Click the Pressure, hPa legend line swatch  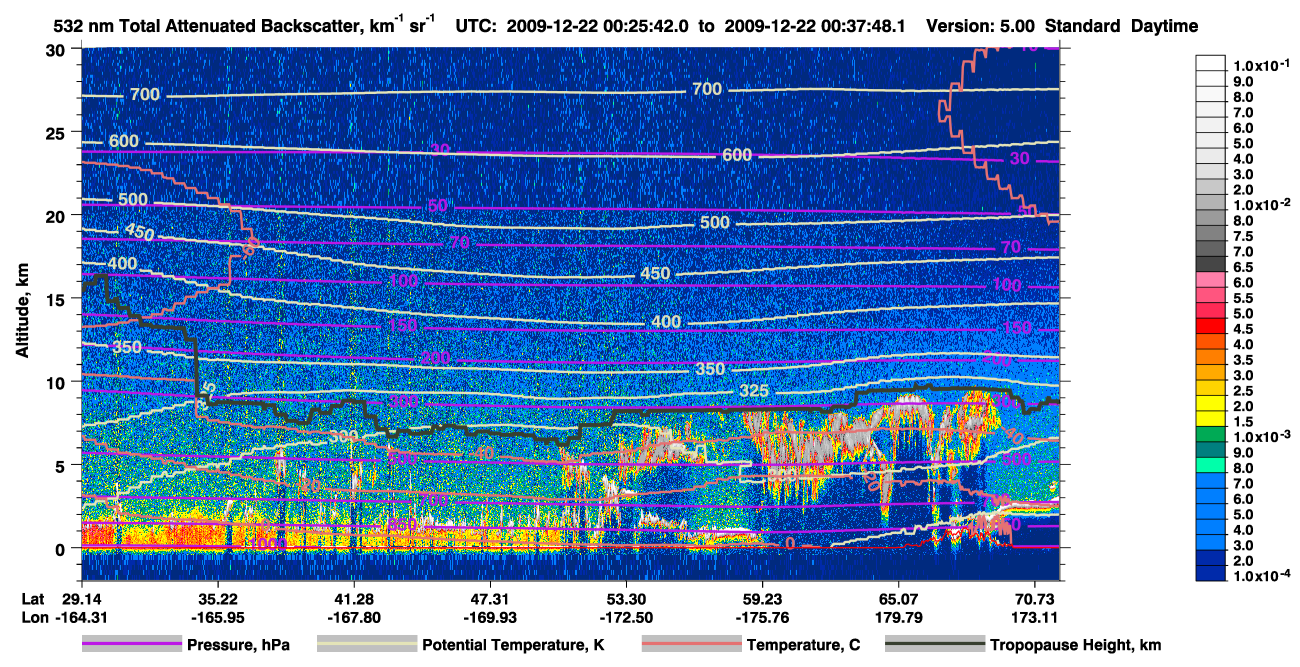132,646
